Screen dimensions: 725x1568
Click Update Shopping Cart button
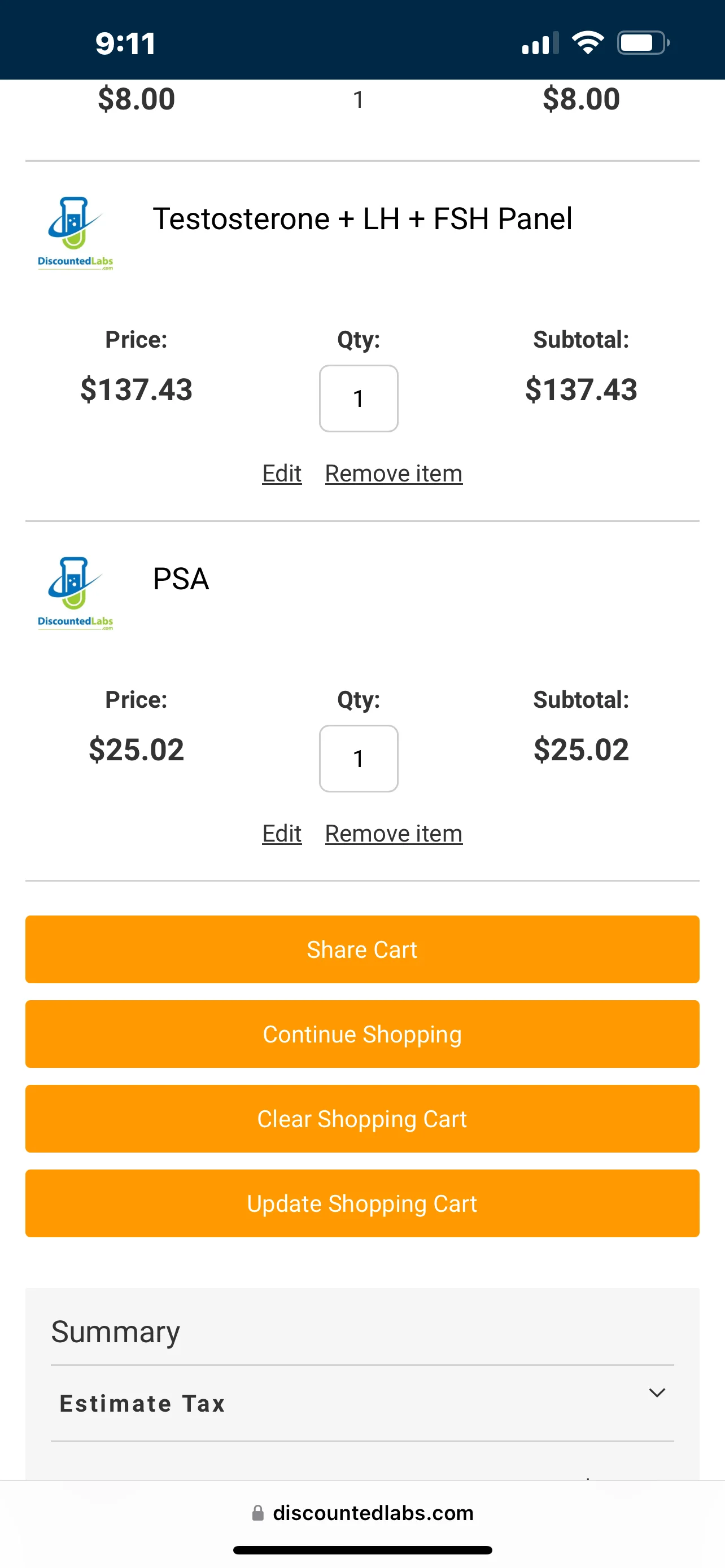[362, 1203]
